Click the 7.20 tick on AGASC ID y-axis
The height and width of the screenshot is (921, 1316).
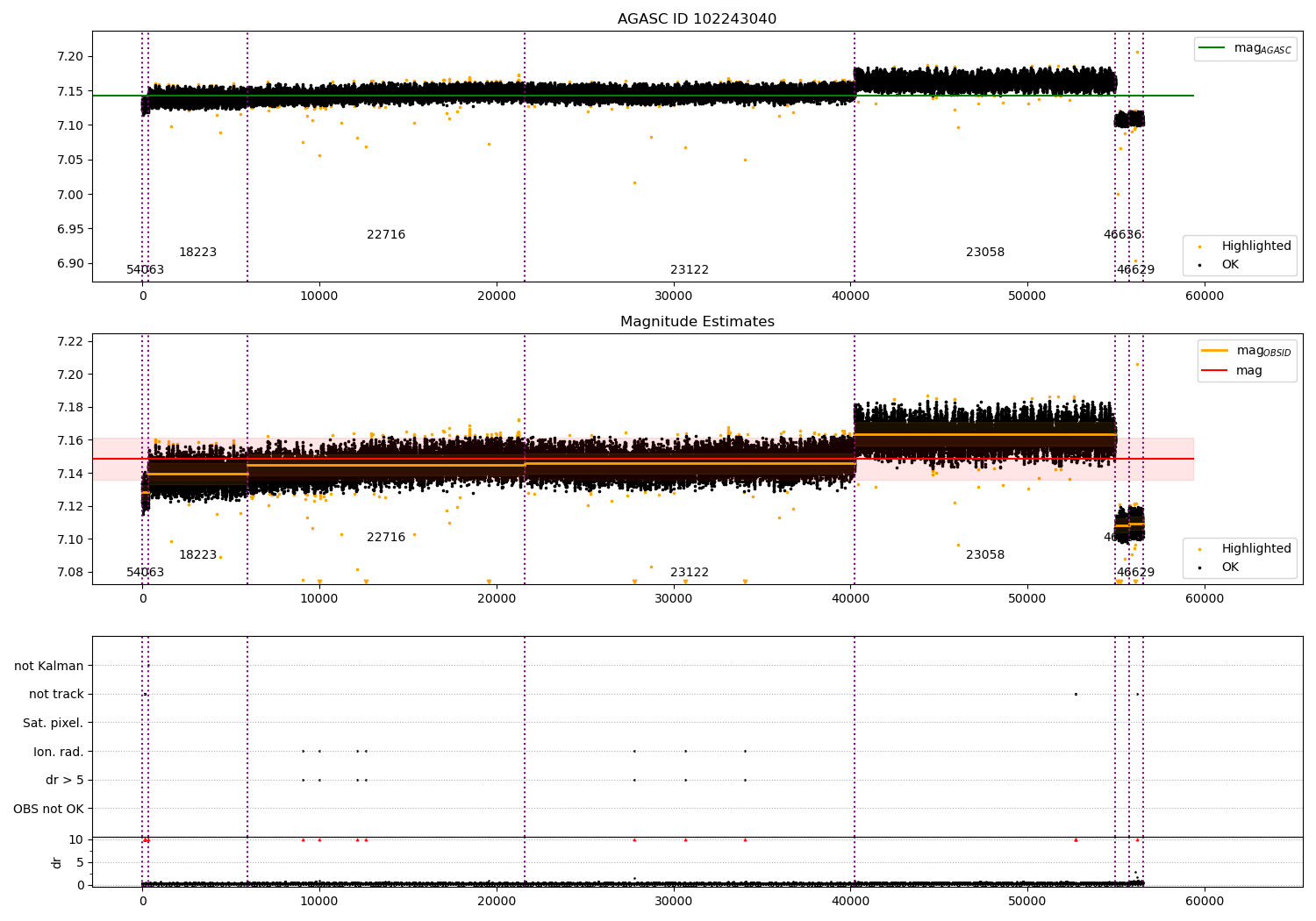(x=69, y=57)
